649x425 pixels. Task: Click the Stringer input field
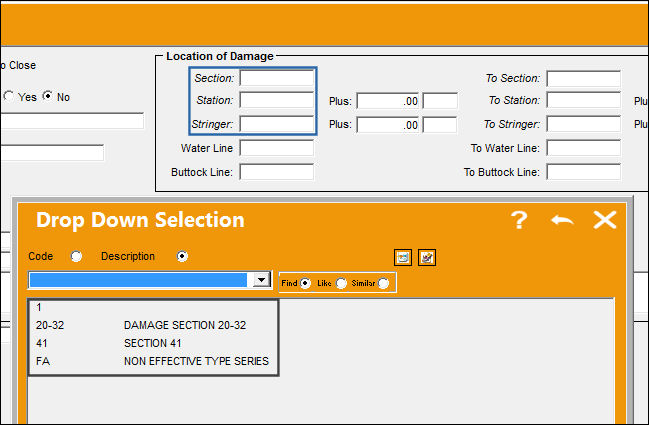pos(277,124)
